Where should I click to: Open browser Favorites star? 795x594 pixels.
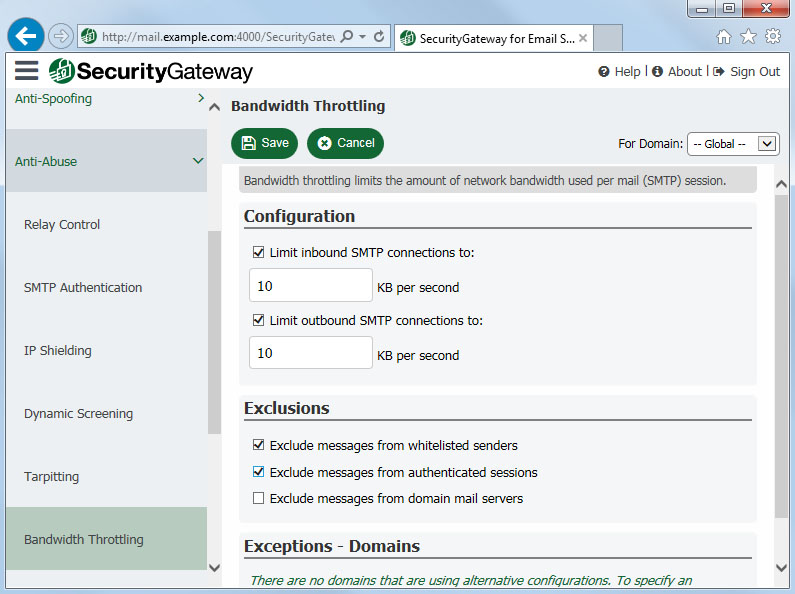(748, 36)
